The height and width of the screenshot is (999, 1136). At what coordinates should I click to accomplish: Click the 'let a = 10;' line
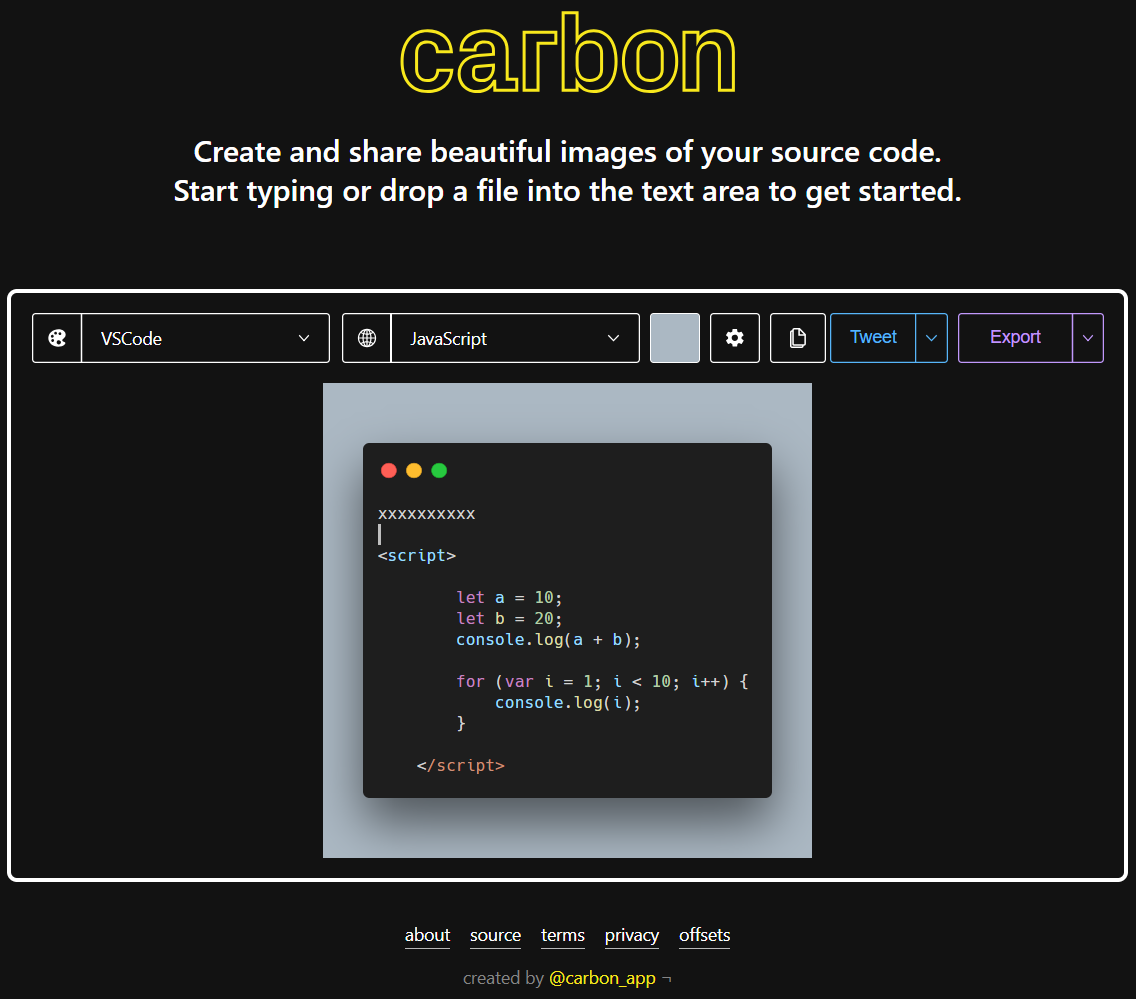509,598
